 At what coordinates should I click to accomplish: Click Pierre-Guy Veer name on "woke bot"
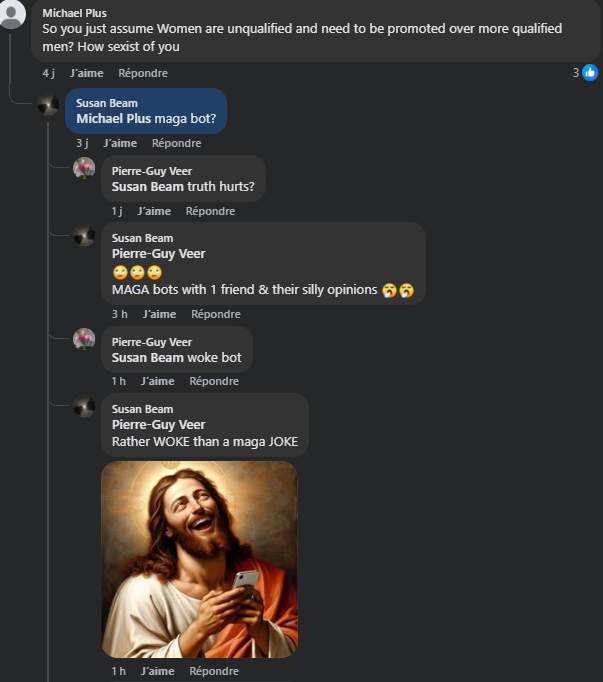151,342
